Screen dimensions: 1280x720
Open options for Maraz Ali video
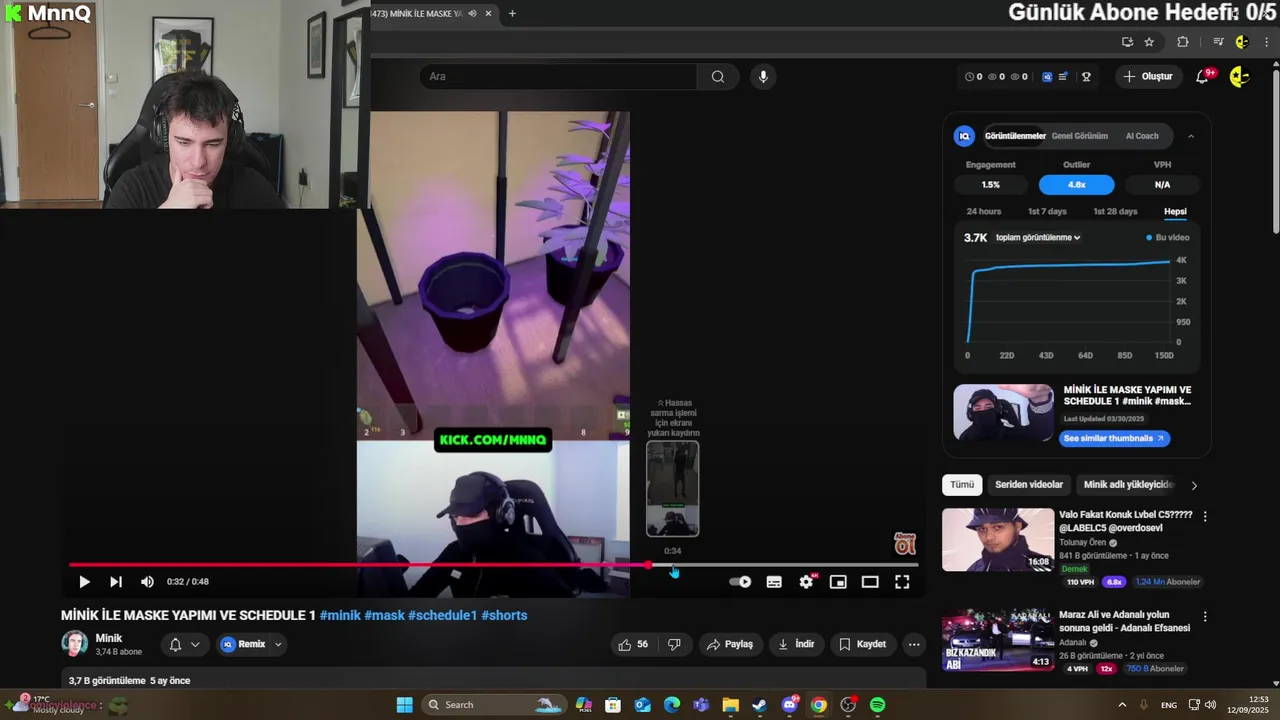click(x=1205, y=617)
